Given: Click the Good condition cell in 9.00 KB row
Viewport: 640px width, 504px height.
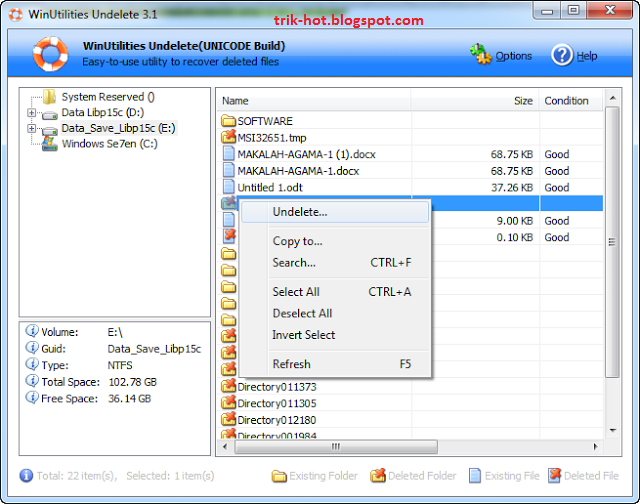Looking at the screenshot, I should [557, 221].
